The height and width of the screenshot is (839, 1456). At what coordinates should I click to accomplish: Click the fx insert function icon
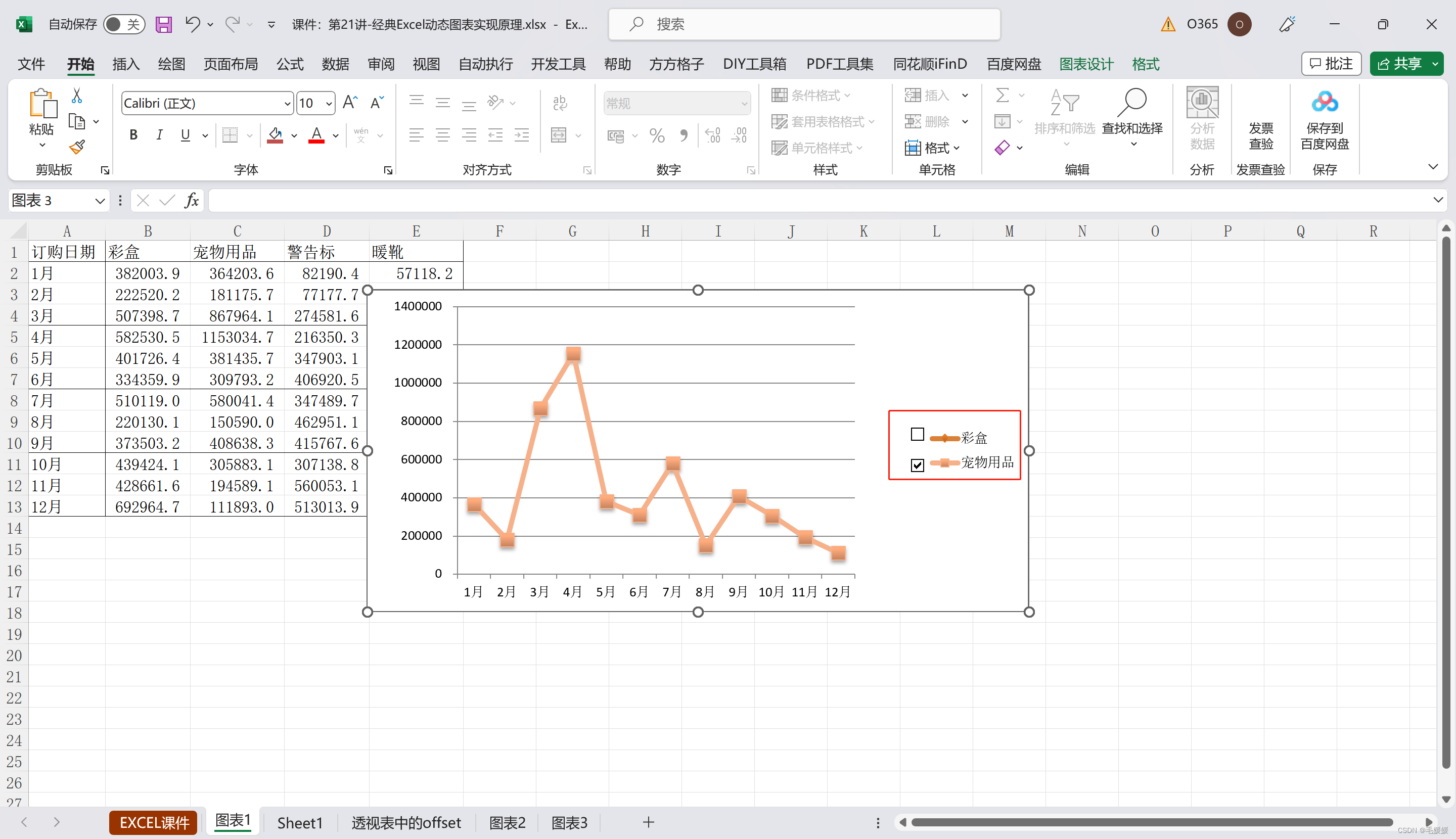pos(192,201)
